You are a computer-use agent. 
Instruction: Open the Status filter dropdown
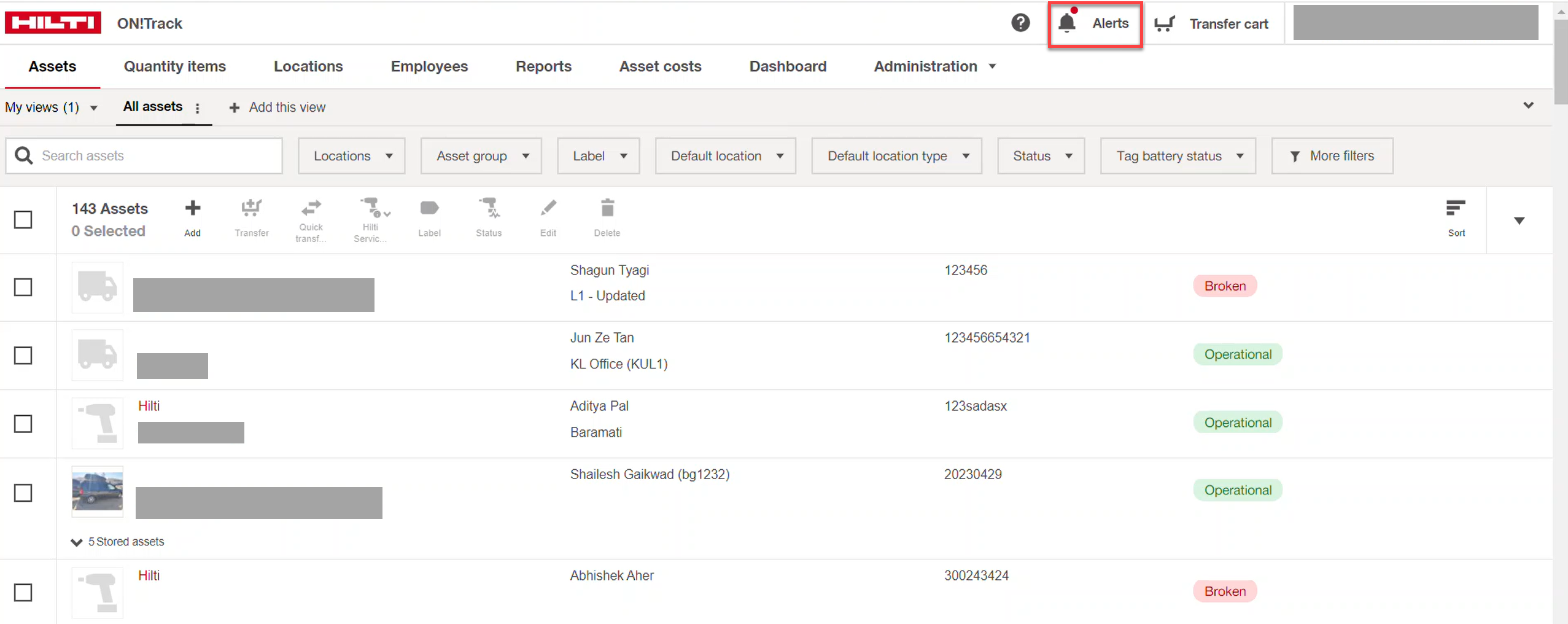tap(1041, 156)
